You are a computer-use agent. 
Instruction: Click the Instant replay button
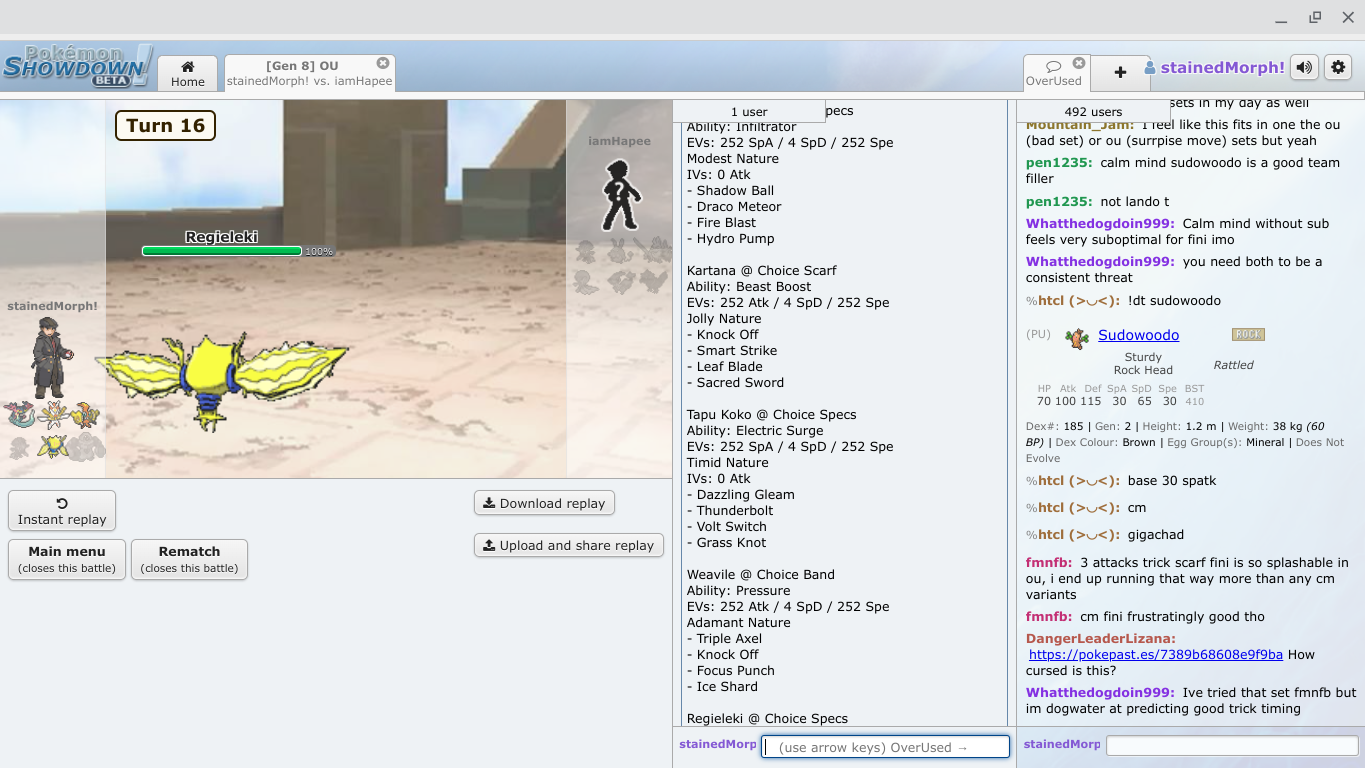click(x=62, y=511)
